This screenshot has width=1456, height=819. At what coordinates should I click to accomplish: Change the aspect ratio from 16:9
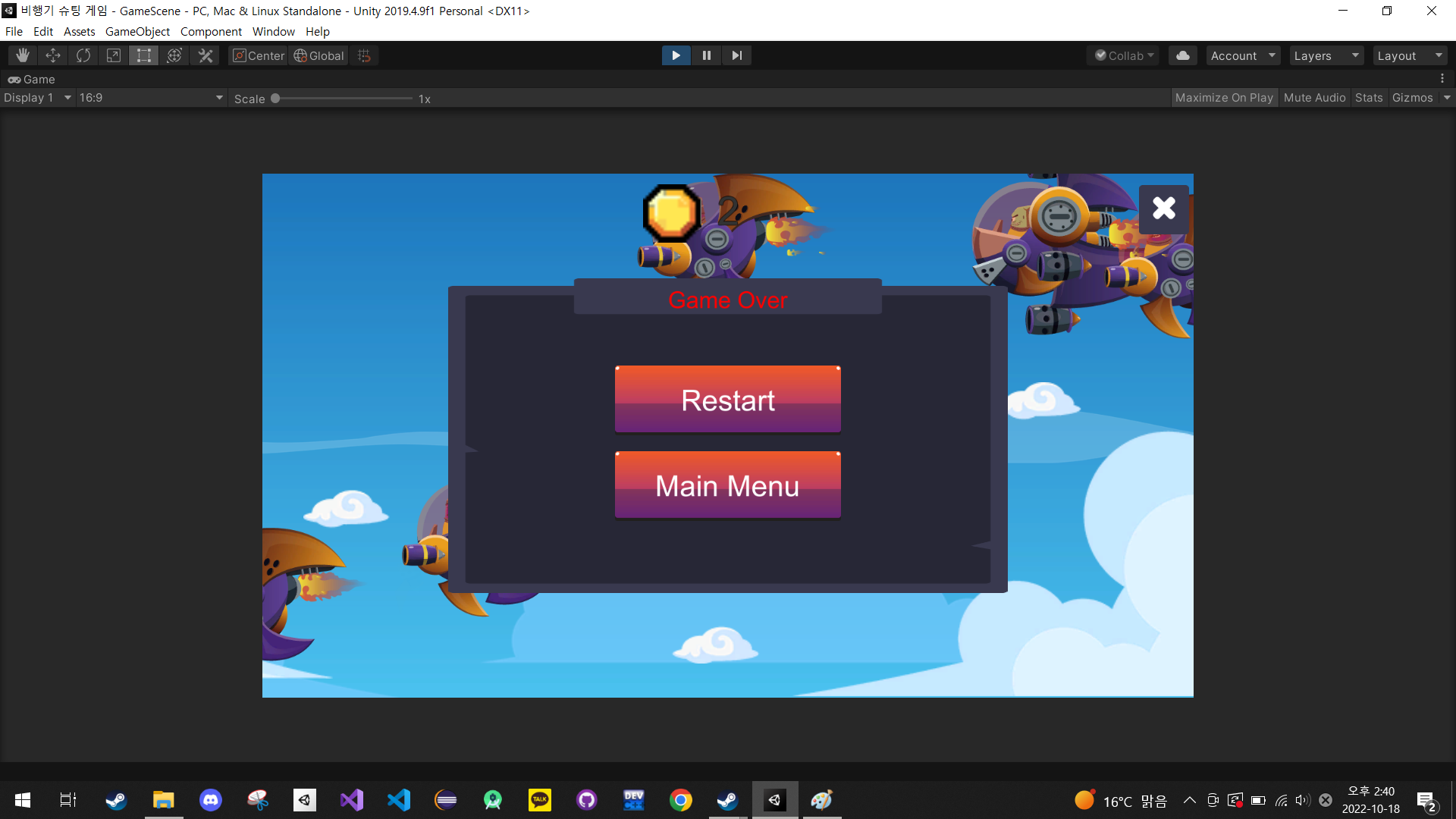point(150,97)
